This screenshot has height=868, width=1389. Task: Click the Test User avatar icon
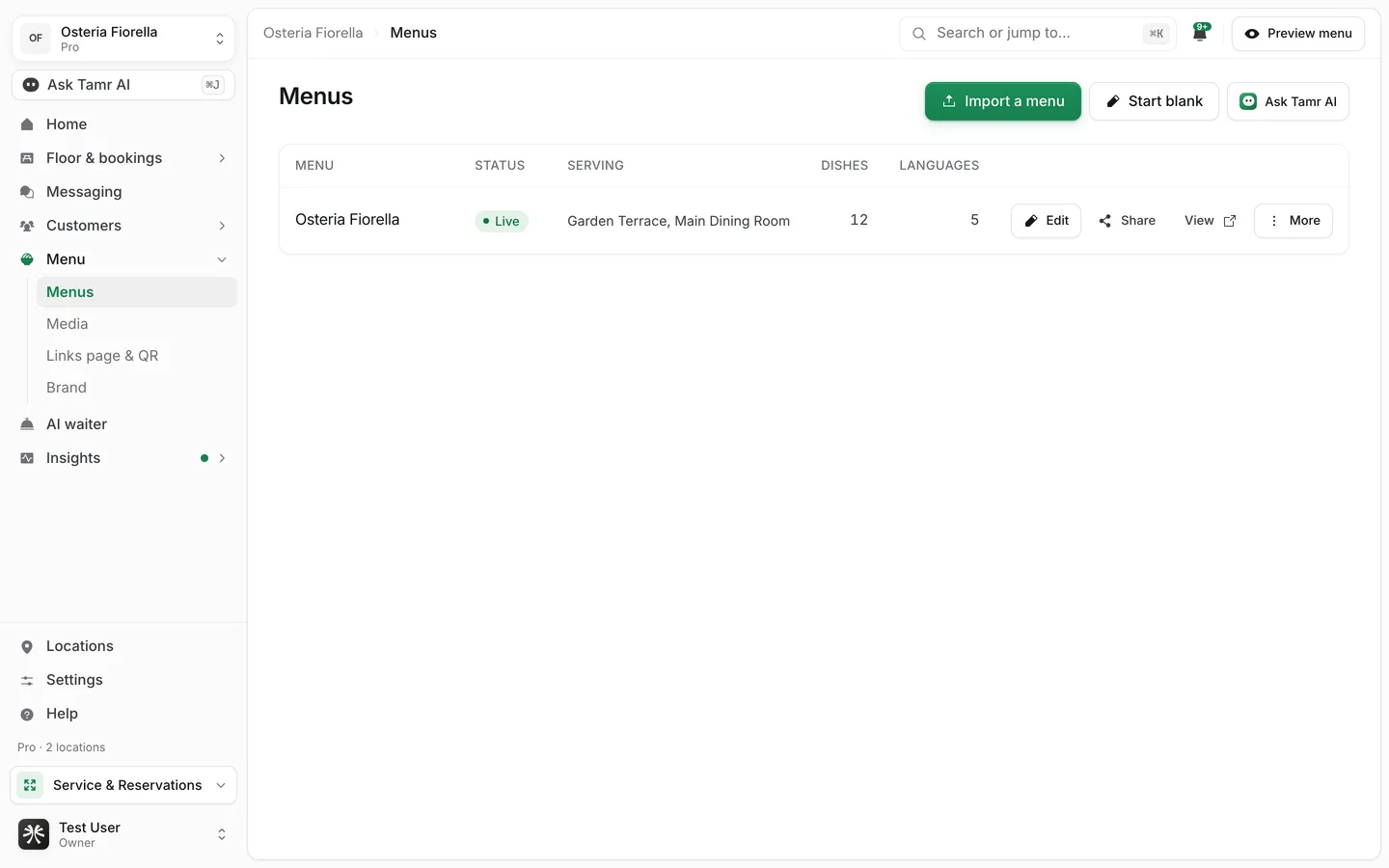[x=34, y=834]
